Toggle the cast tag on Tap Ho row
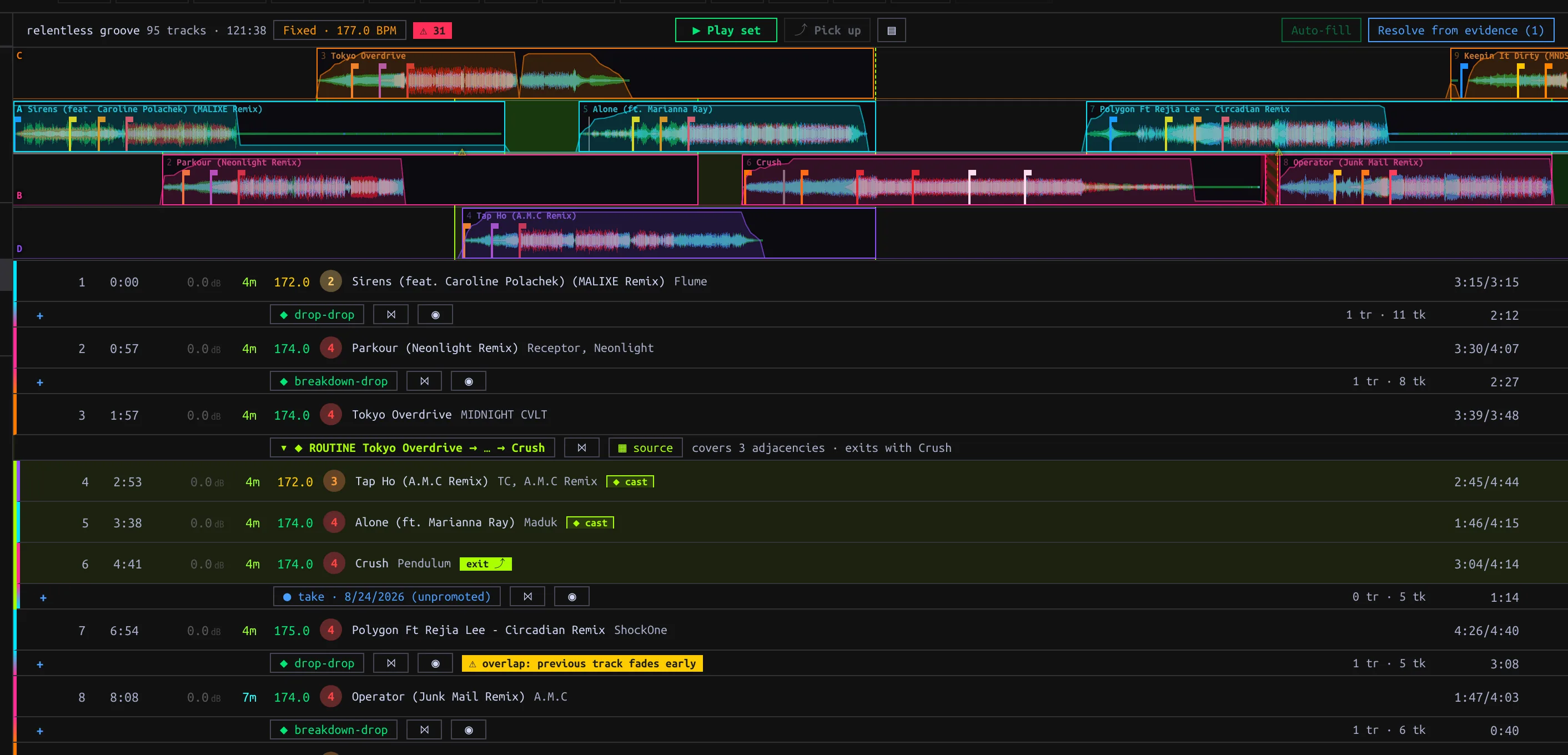 [630, 482]
